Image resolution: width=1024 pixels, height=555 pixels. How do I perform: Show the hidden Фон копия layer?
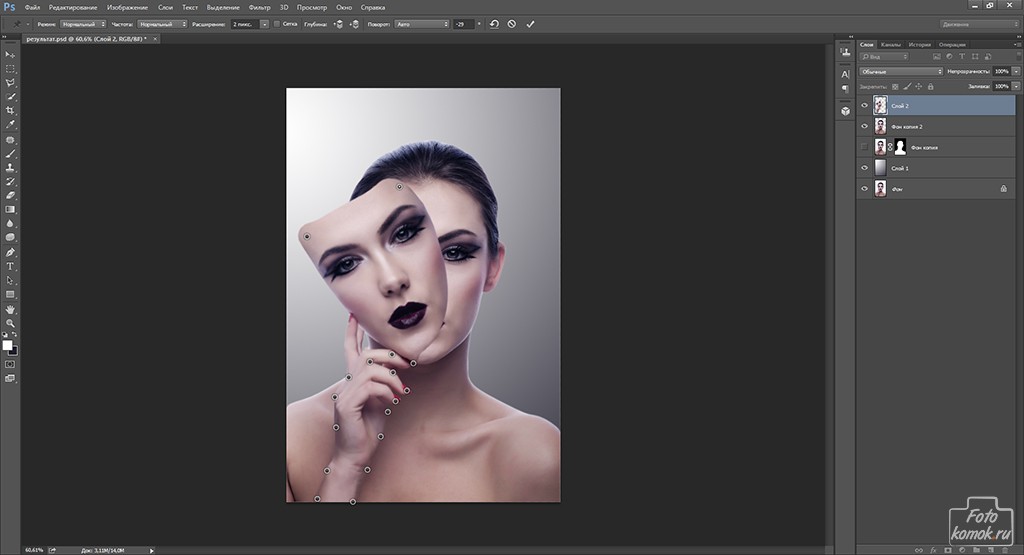click(865, 147)
